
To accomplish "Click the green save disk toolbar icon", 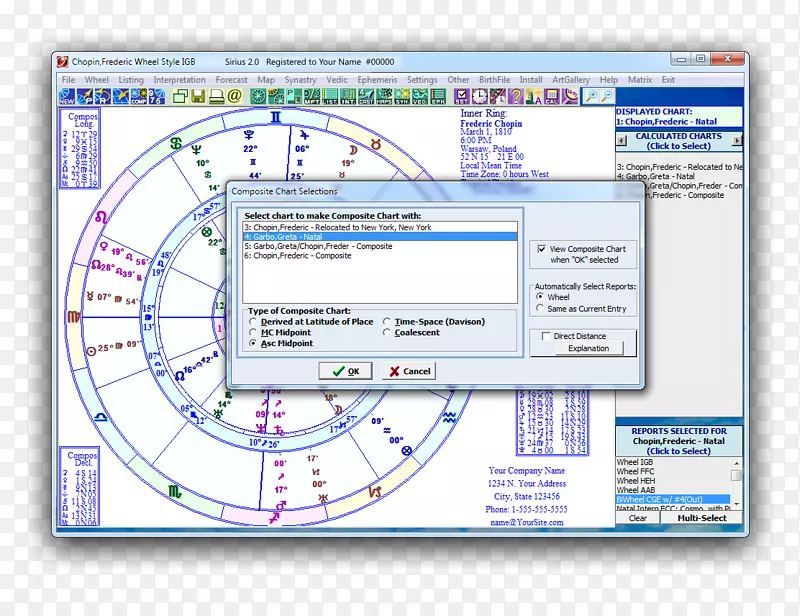I will click(199, 97).
